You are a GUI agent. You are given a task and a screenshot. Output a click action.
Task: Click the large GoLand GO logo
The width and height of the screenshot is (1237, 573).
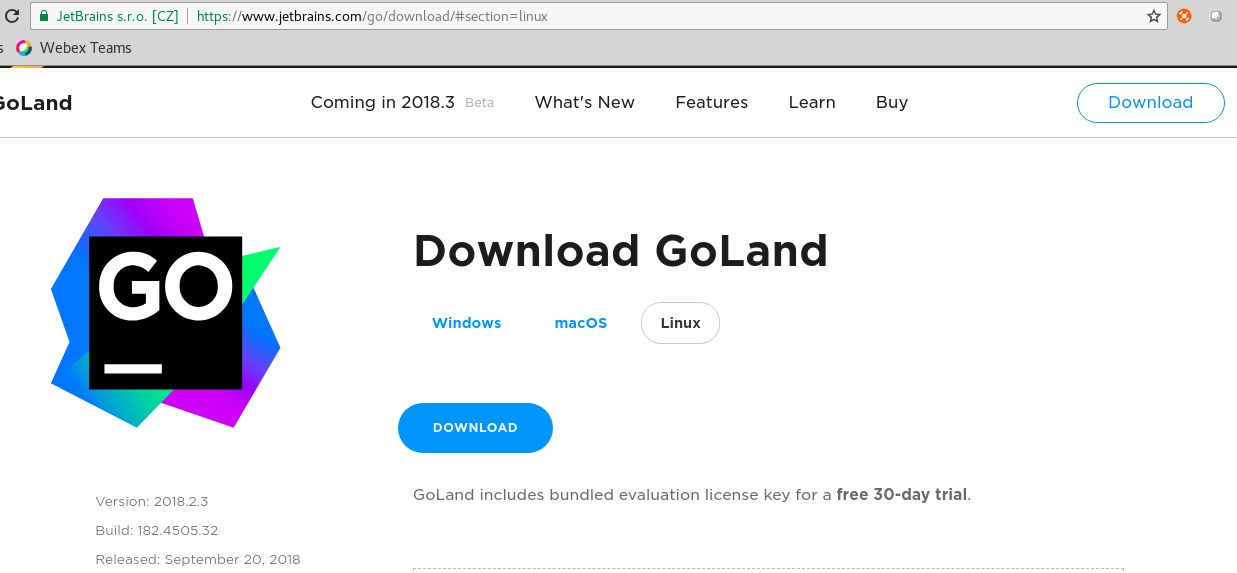[166, 312]
